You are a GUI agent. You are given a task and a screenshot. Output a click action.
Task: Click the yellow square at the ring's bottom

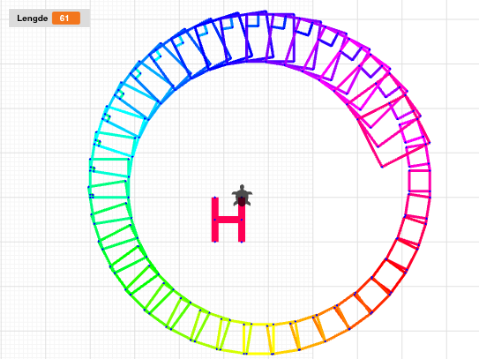tap(258, 338)
